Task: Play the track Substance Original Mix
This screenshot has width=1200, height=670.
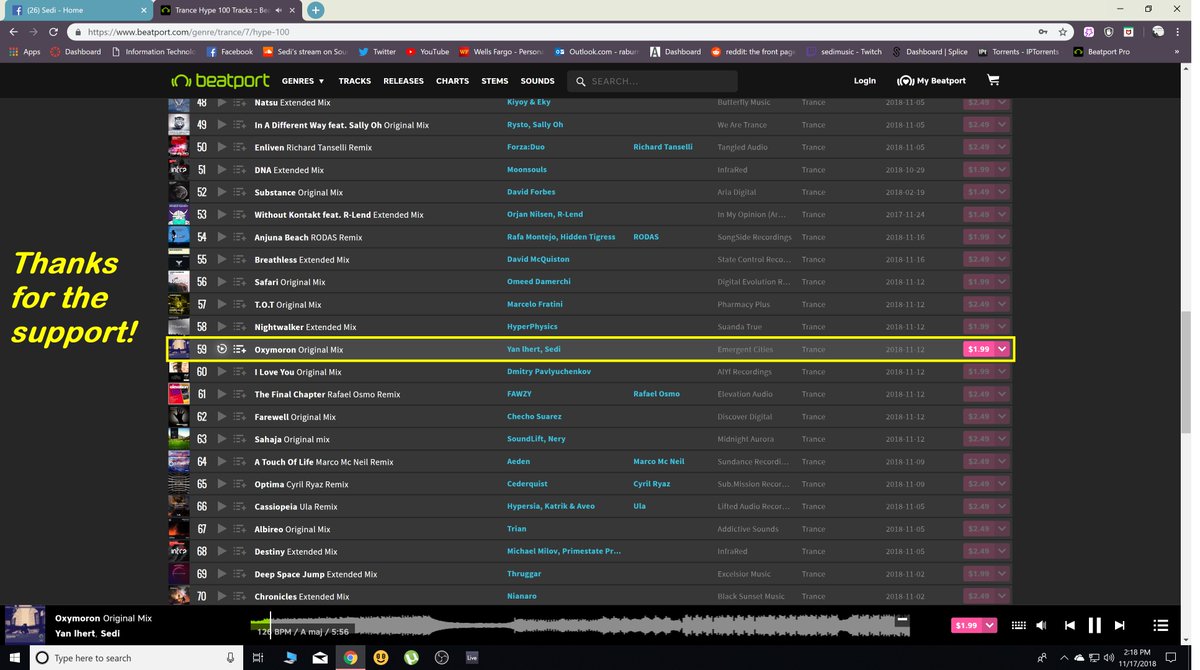Action: click(222, 192)
